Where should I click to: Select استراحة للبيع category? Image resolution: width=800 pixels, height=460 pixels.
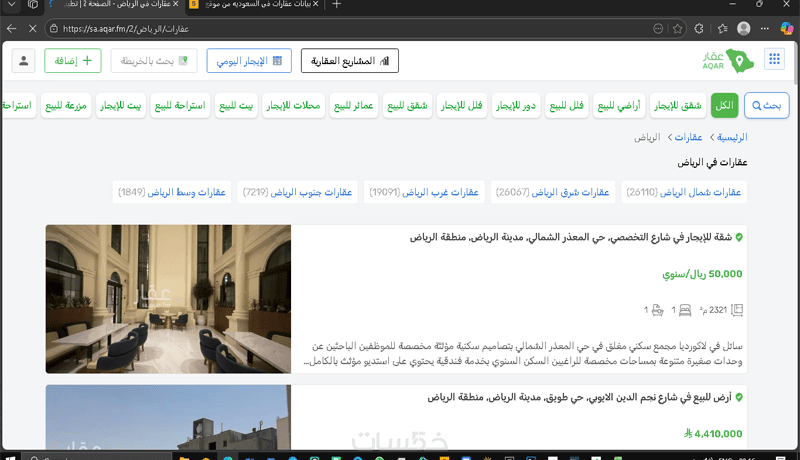(x=180, y=105)
